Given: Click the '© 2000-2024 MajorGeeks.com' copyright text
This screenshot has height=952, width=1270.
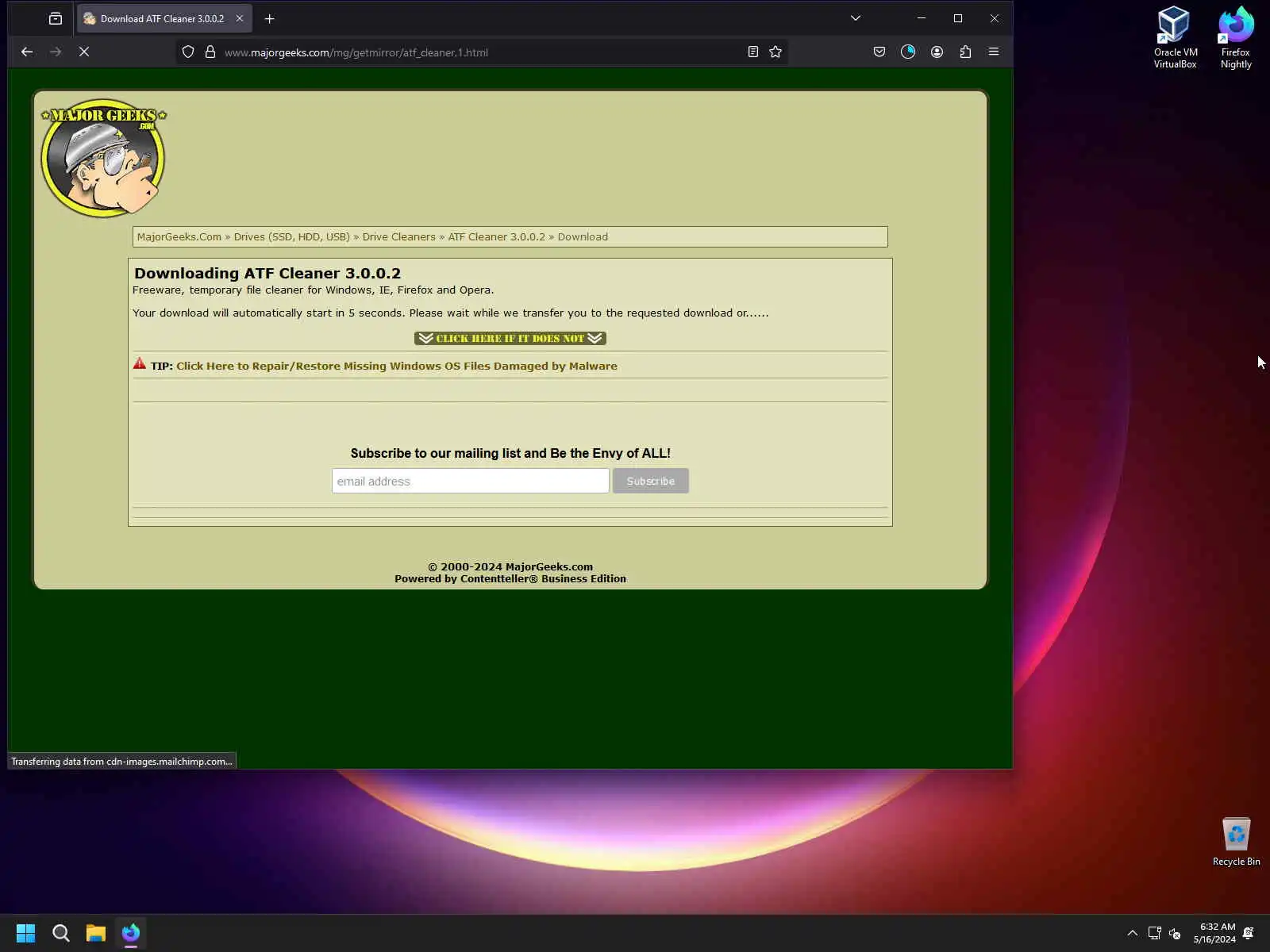Looking at the screenshot, I should [510, 566].
